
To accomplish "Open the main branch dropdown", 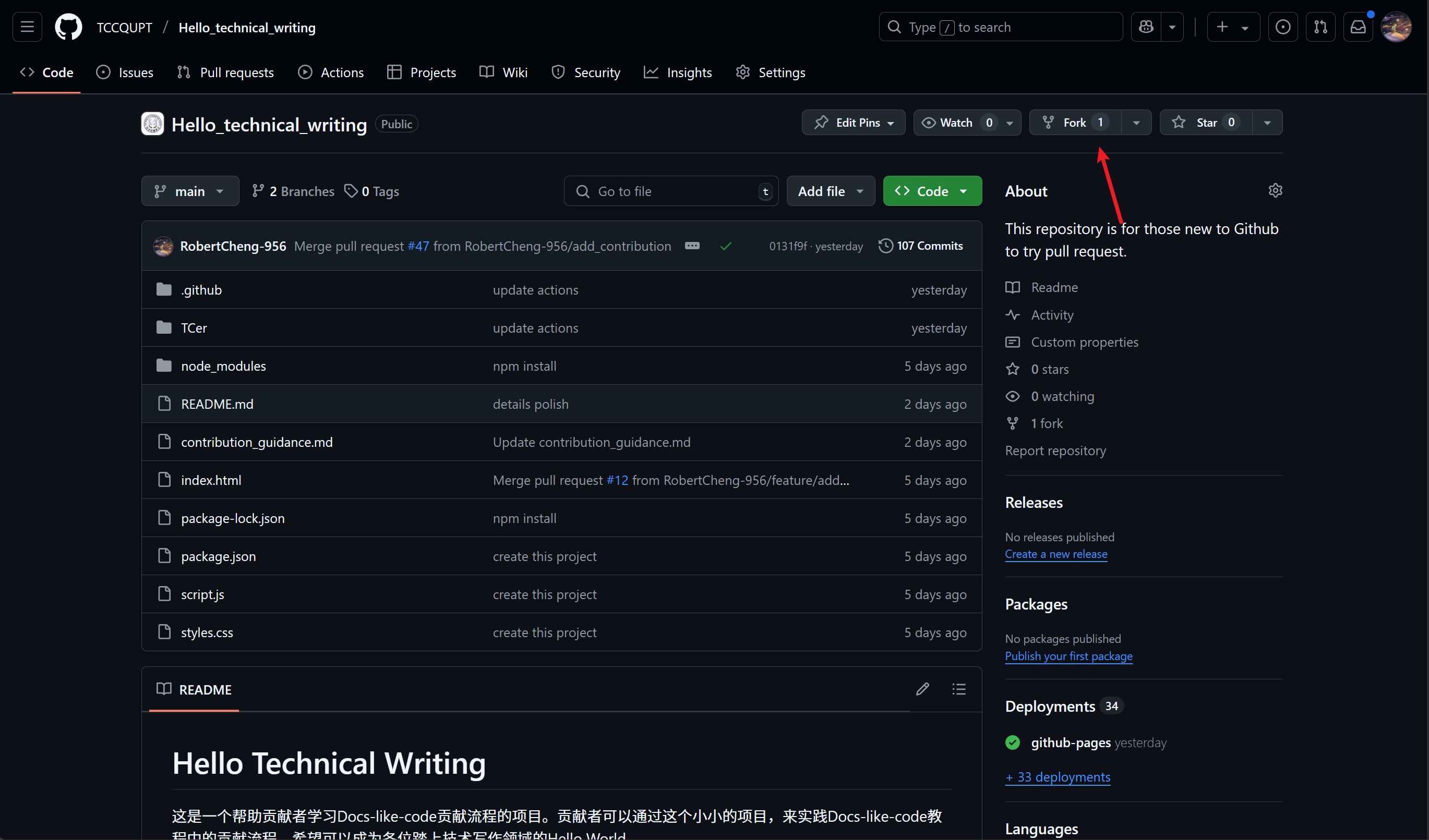I will tap(190, 191).
